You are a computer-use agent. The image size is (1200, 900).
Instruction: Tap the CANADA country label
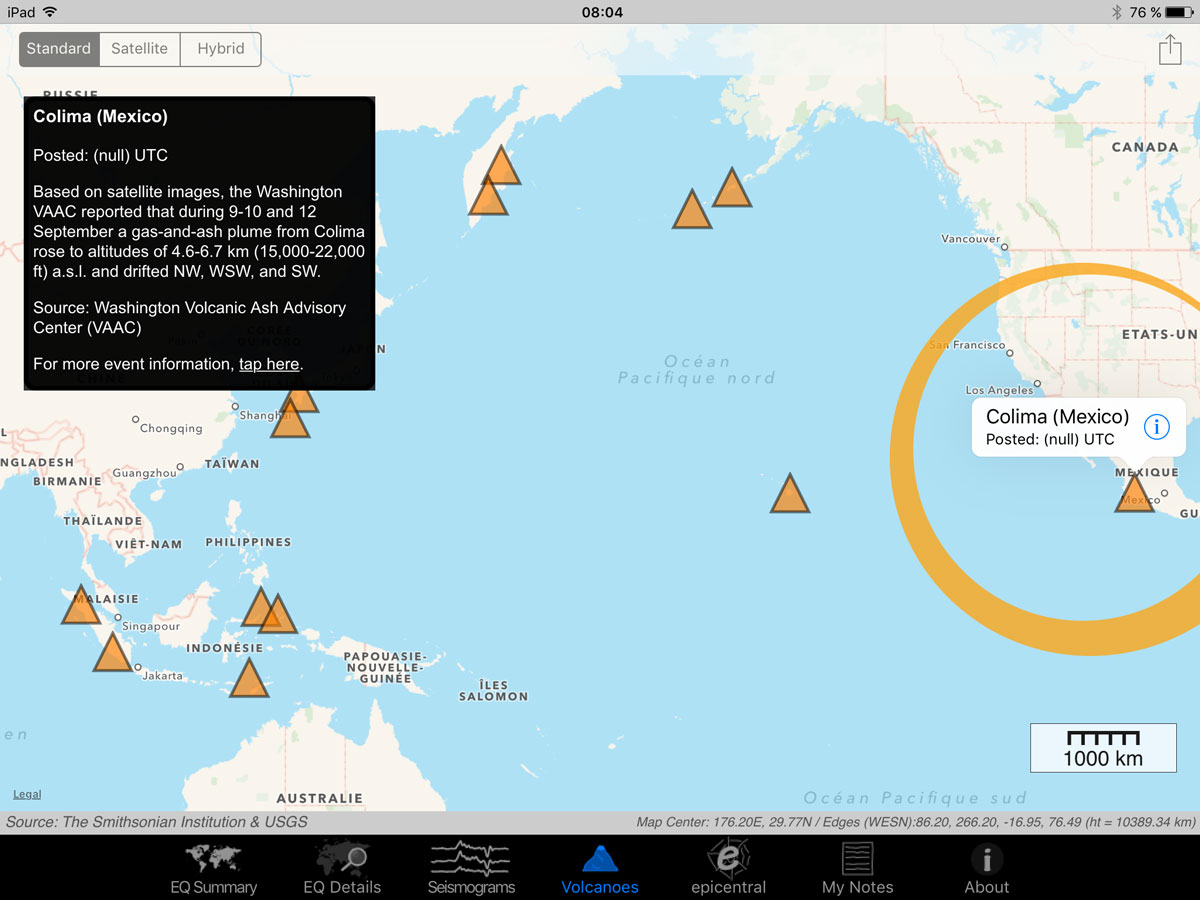click(x=1145, y=147)
